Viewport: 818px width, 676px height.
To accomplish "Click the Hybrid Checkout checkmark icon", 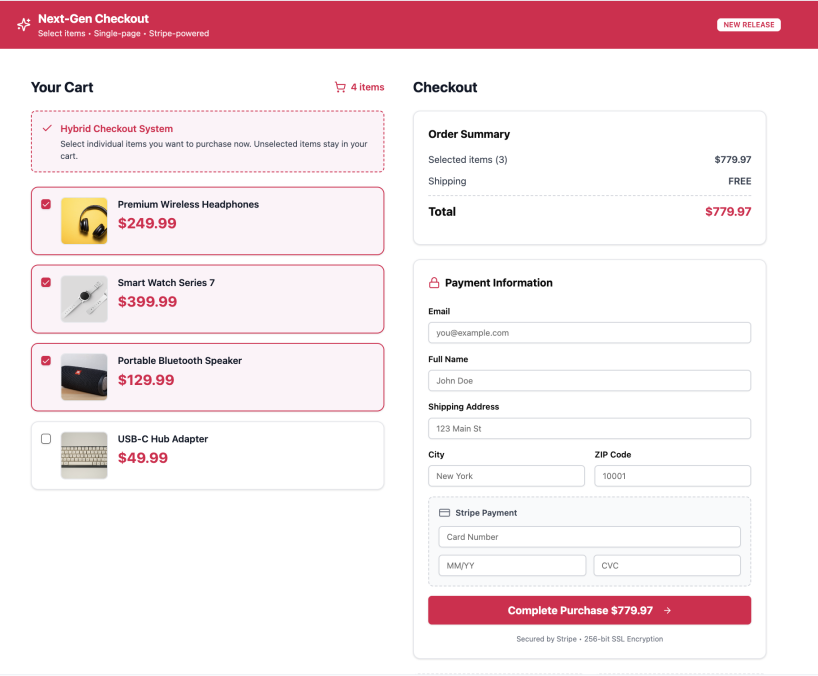I will [x=47, y=128].
